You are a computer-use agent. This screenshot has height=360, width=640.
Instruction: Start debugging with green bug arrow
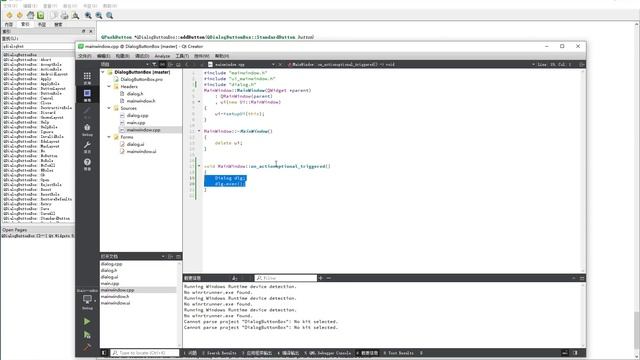tap(87, 335)
